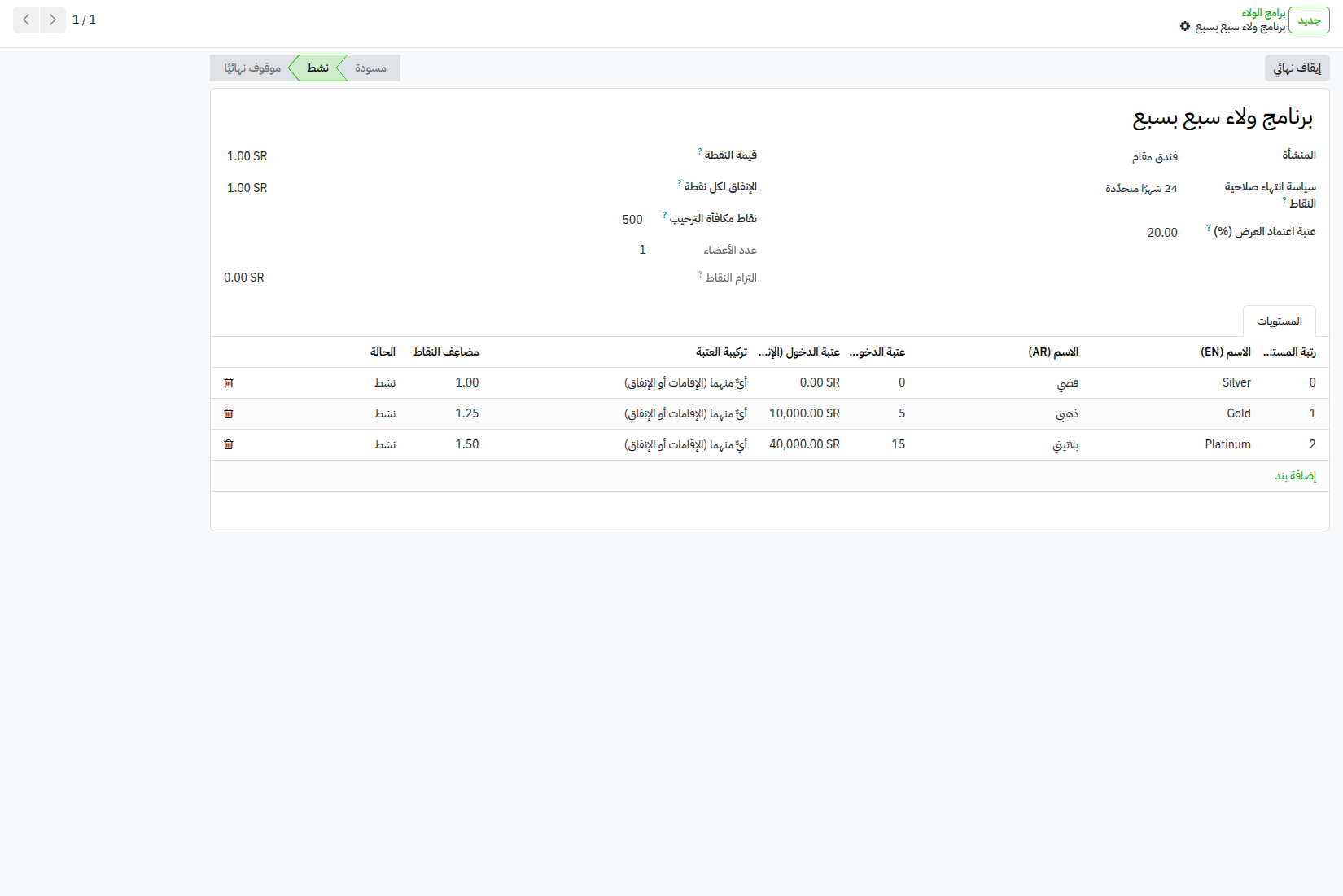Delete the Gold tier row

[x=229, y=413]
